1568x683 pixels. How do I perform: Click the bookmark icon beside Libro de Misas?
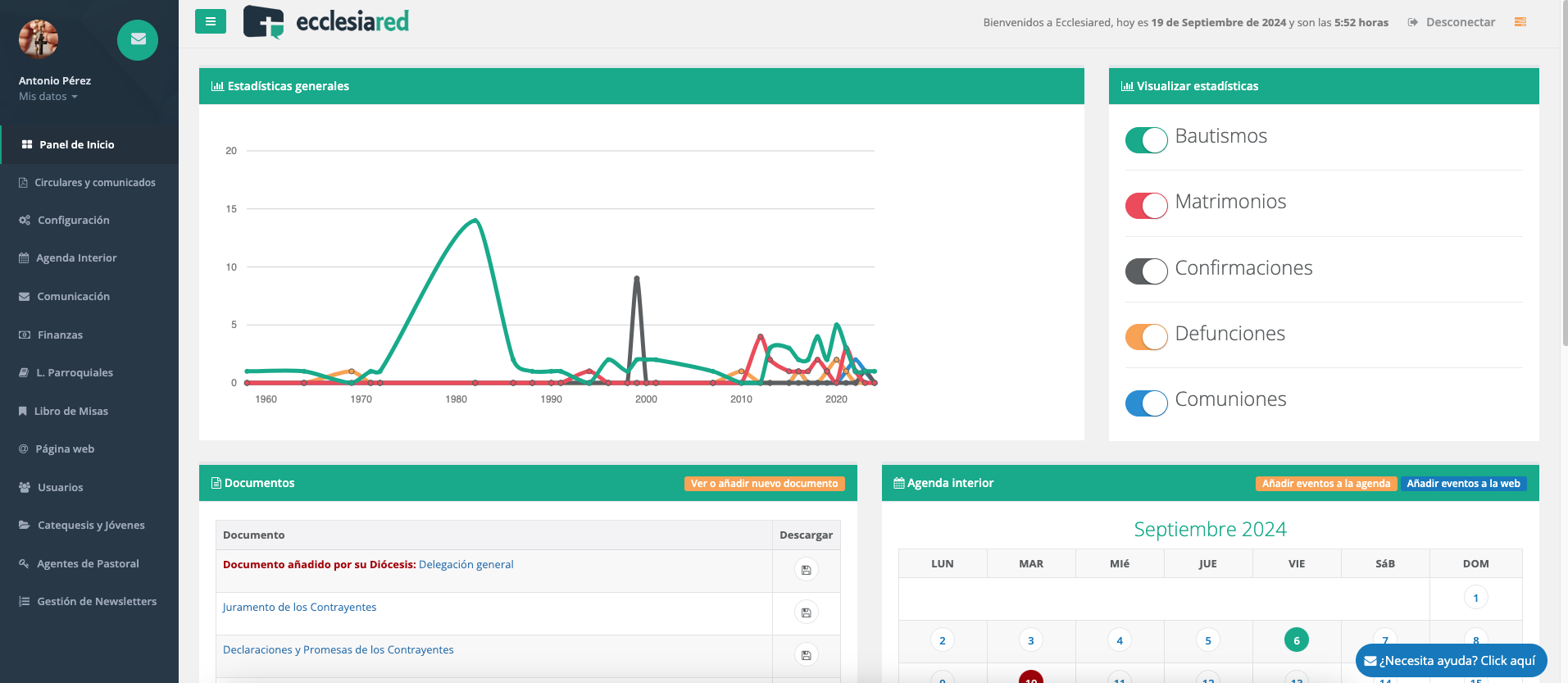23,411
